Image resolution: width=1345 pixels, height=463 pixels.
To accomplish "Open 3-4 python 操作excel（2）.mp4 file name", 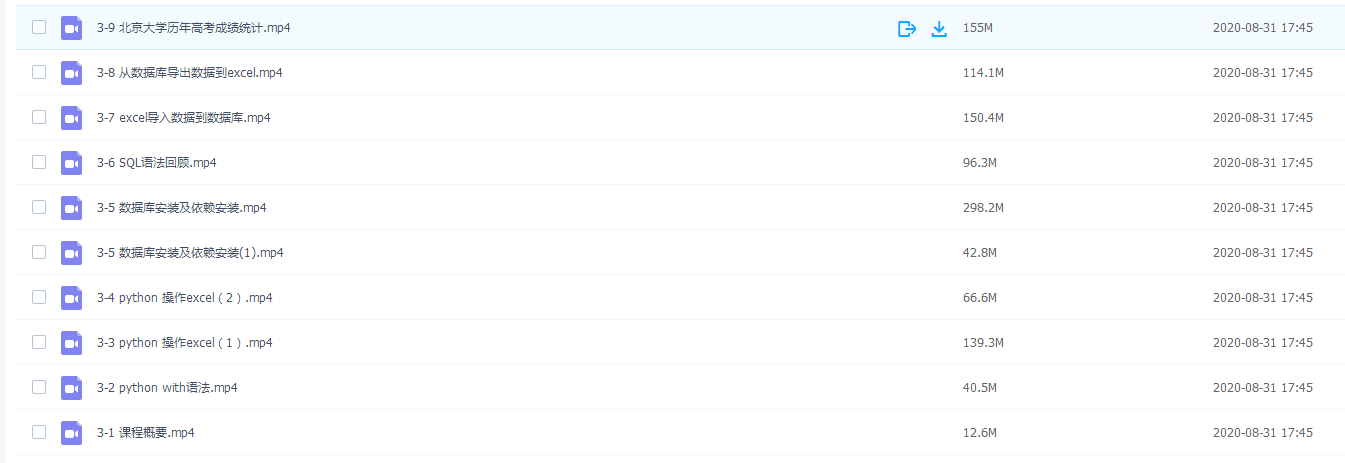I will 185,298.
